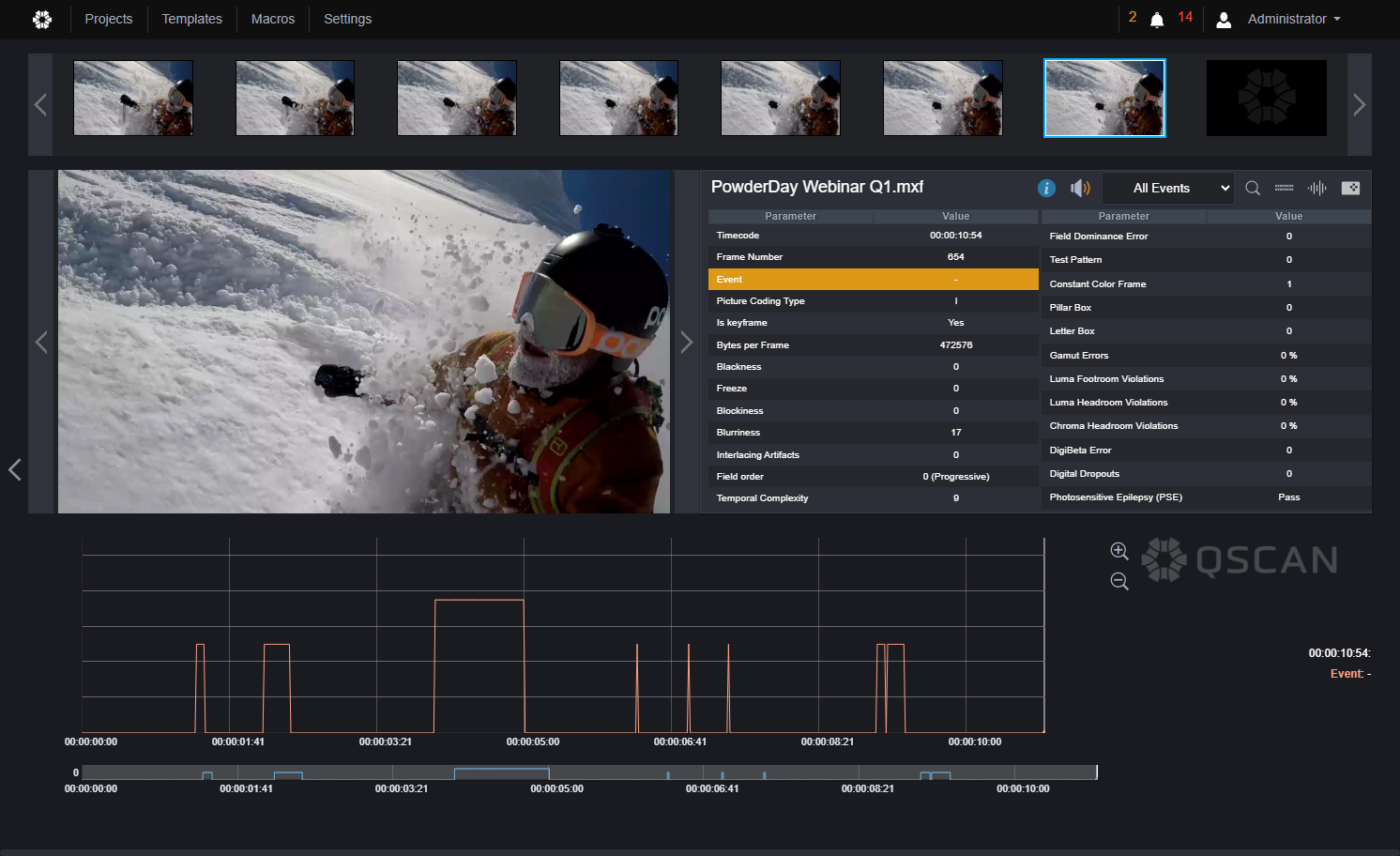Screen dimensions: 1400x856
Task: Click the widest event block in the graph
Action: coord(479,665)
